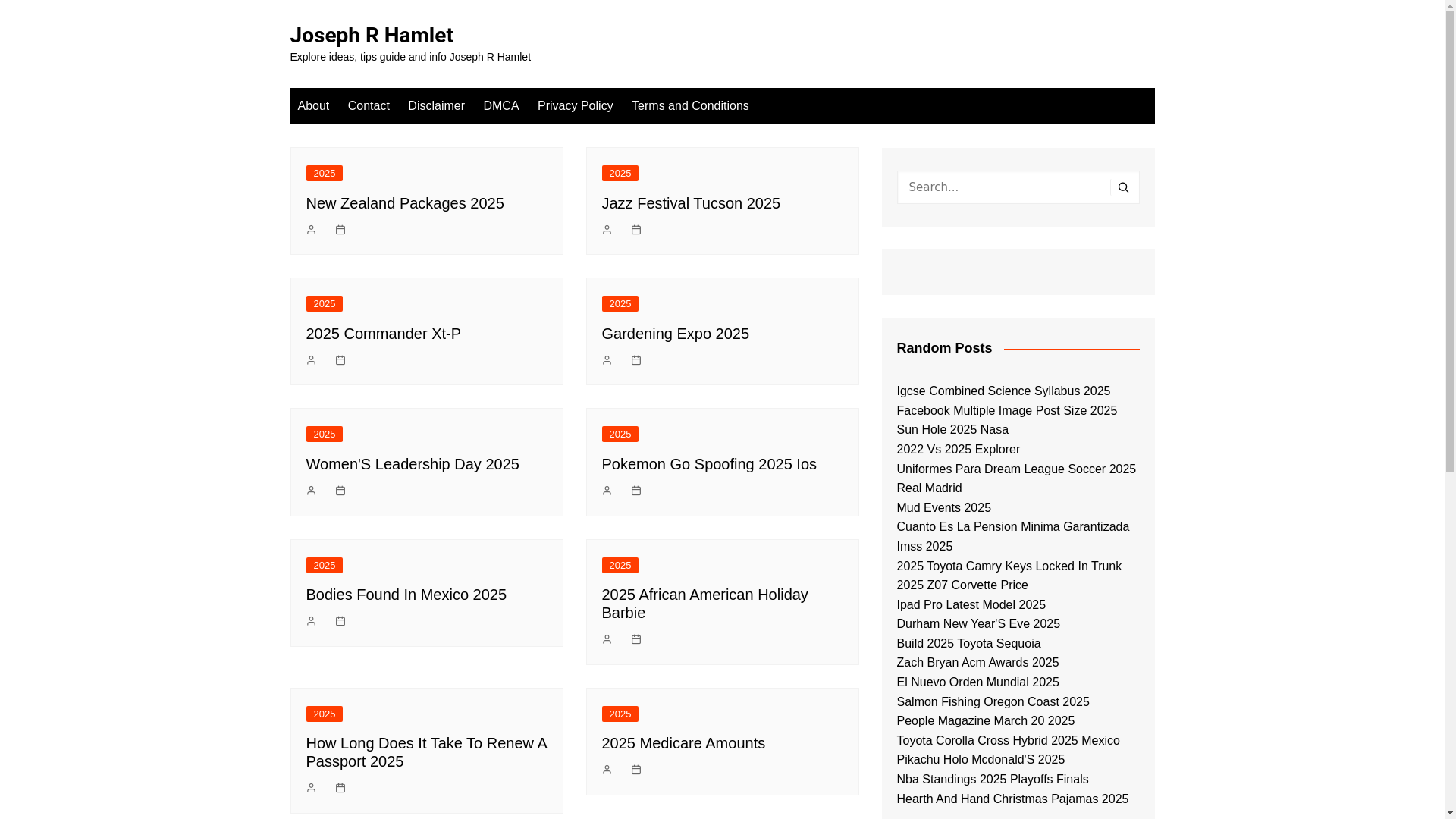Click calendar icon under Gardening Expo 2025
This screenshot has height=819, width=1456.
tap(636, 360)
